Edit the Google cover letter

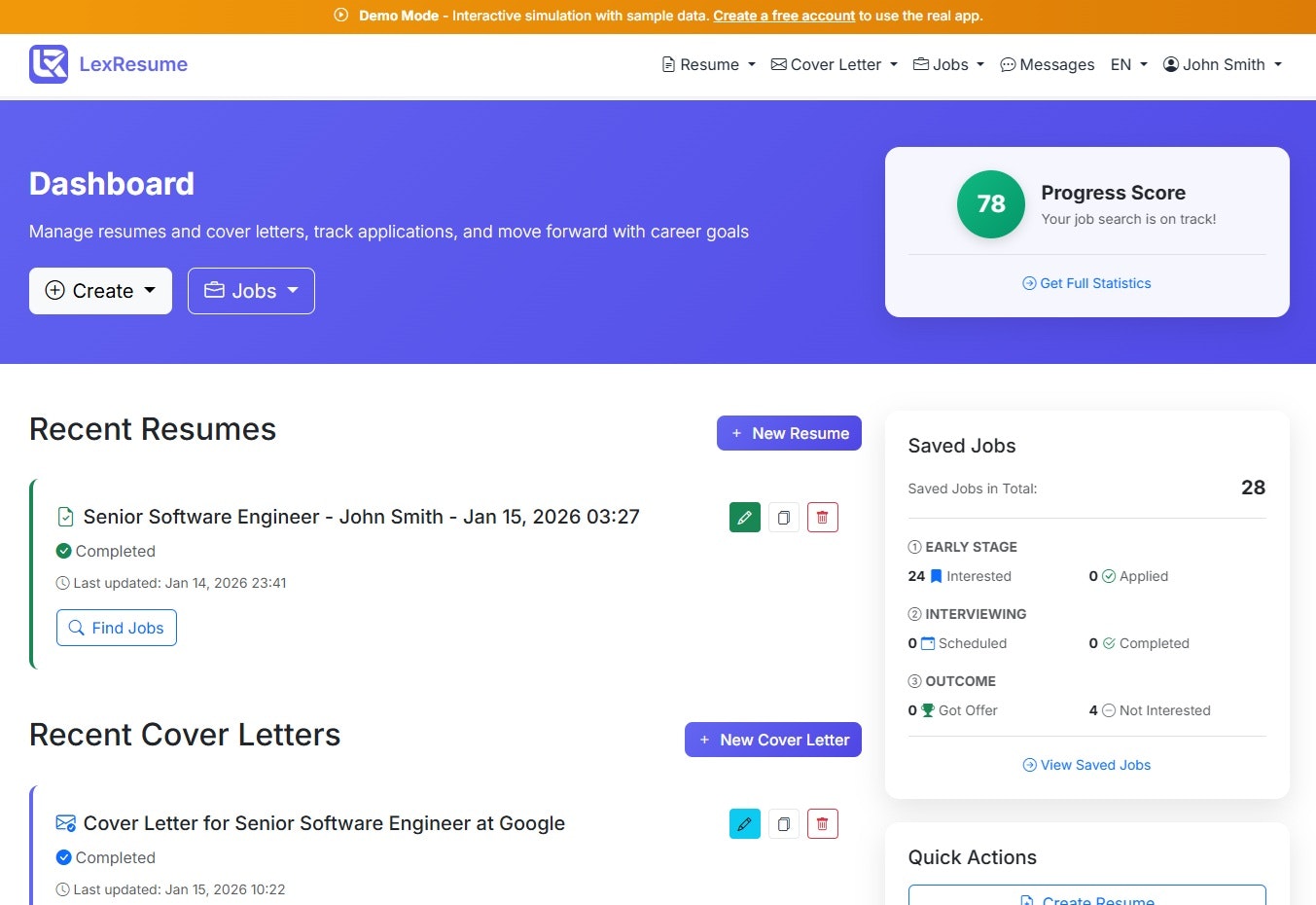coord(744,823)
